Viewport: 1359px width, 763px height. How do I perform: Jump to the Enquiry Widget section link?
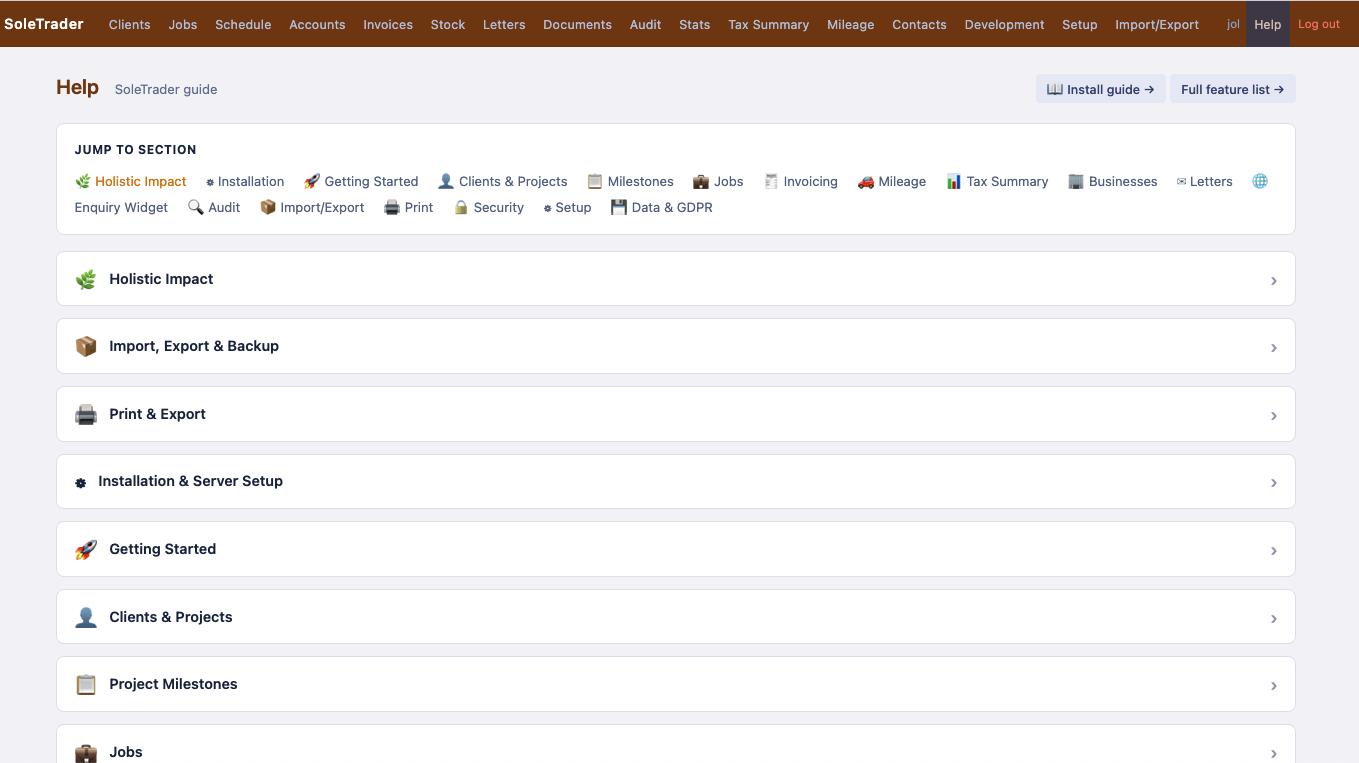coord(121,207)
